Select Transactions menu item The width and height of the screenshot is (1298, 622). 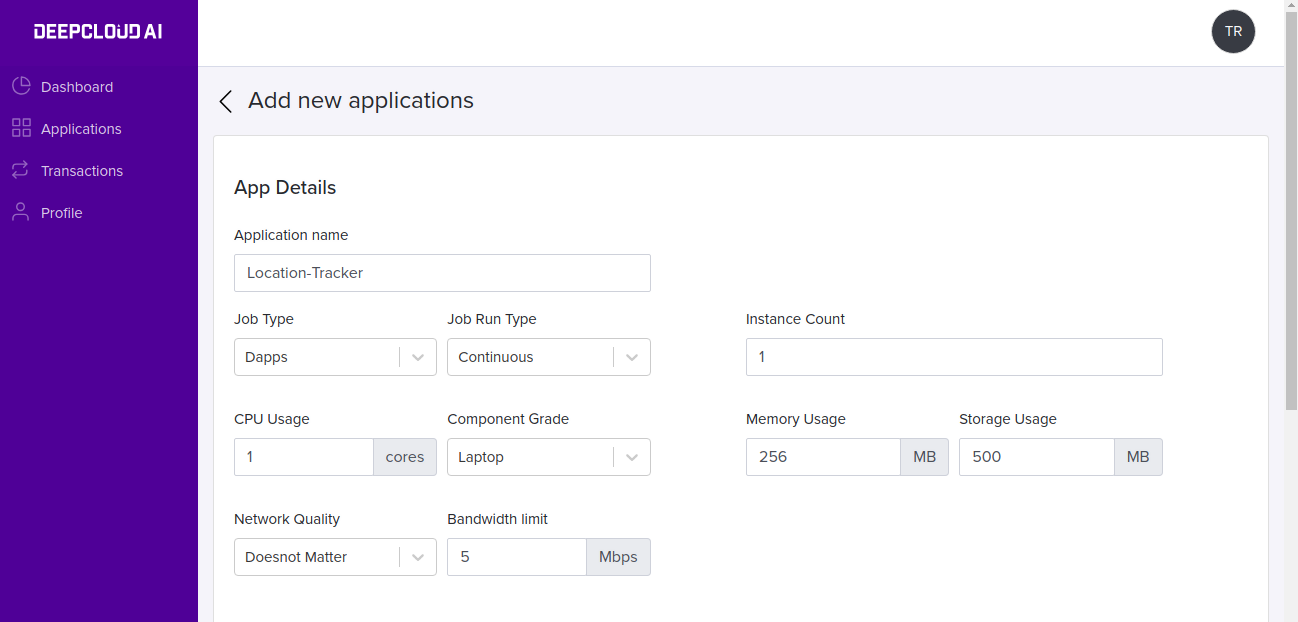(x=82, y=171)
